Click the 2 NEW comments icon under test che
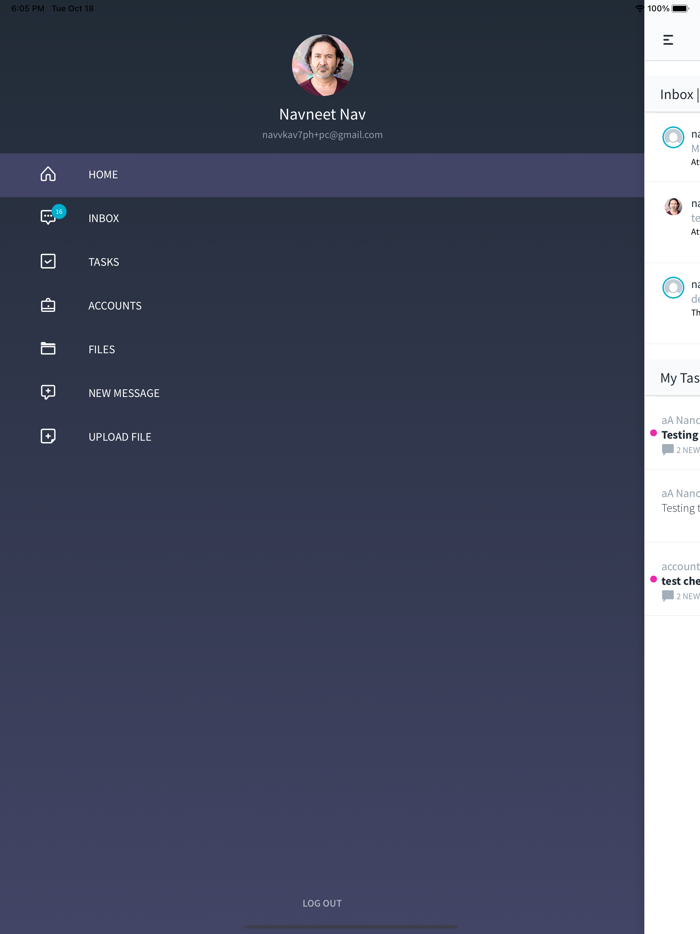The width and height of the screenshot is (700, 934). tap(668, 596)
